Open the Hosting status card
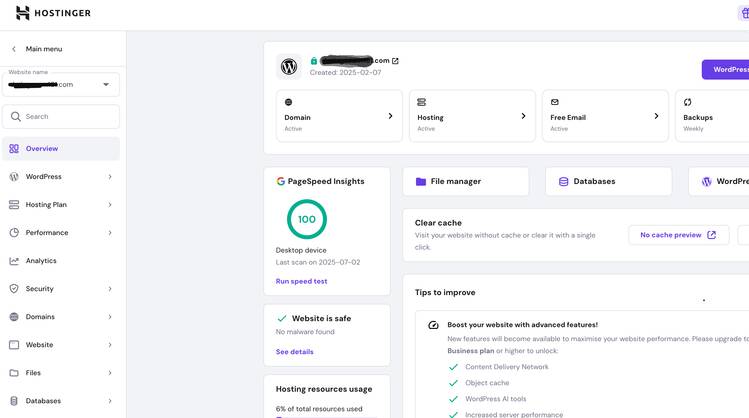749x418 pixels. click(472, 116)
